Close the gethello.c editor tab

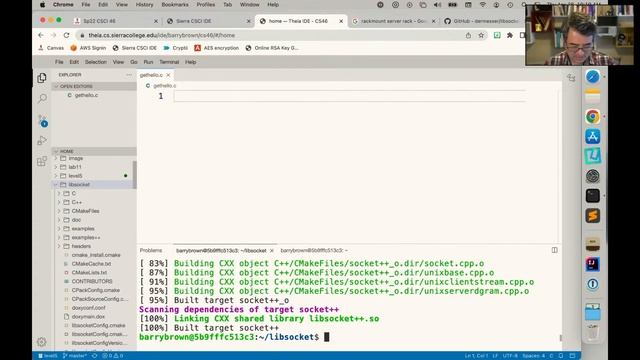pos(168,75)
